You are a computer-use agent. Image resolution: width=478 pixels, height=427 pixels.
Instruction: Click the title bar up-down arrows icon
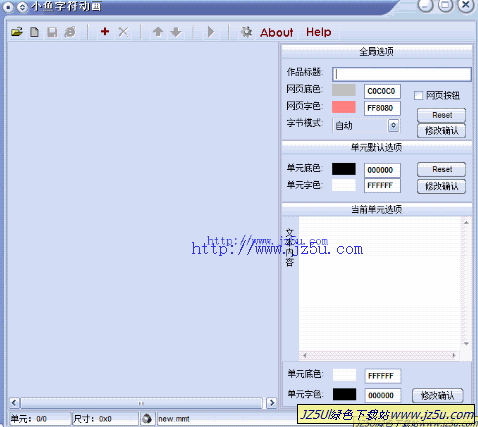click(22, 7)
